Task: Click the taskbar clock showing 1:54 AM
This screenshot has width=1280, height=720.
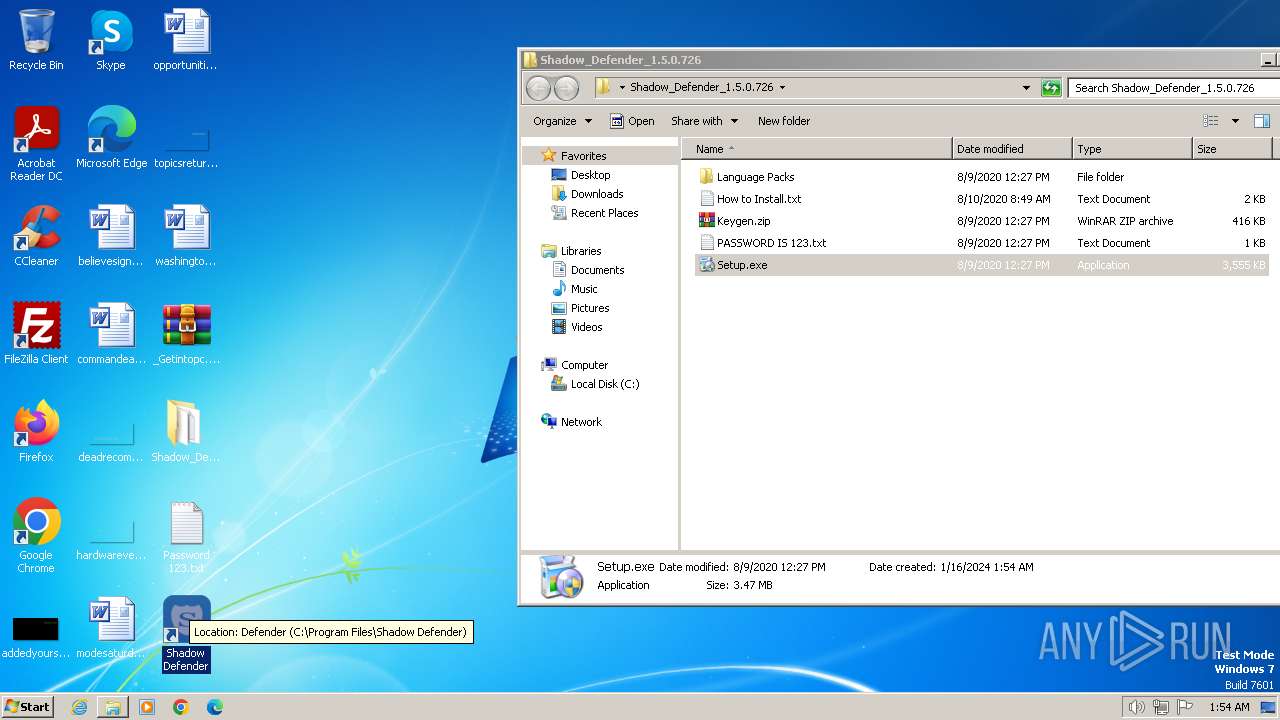Action: point(1229,707)
